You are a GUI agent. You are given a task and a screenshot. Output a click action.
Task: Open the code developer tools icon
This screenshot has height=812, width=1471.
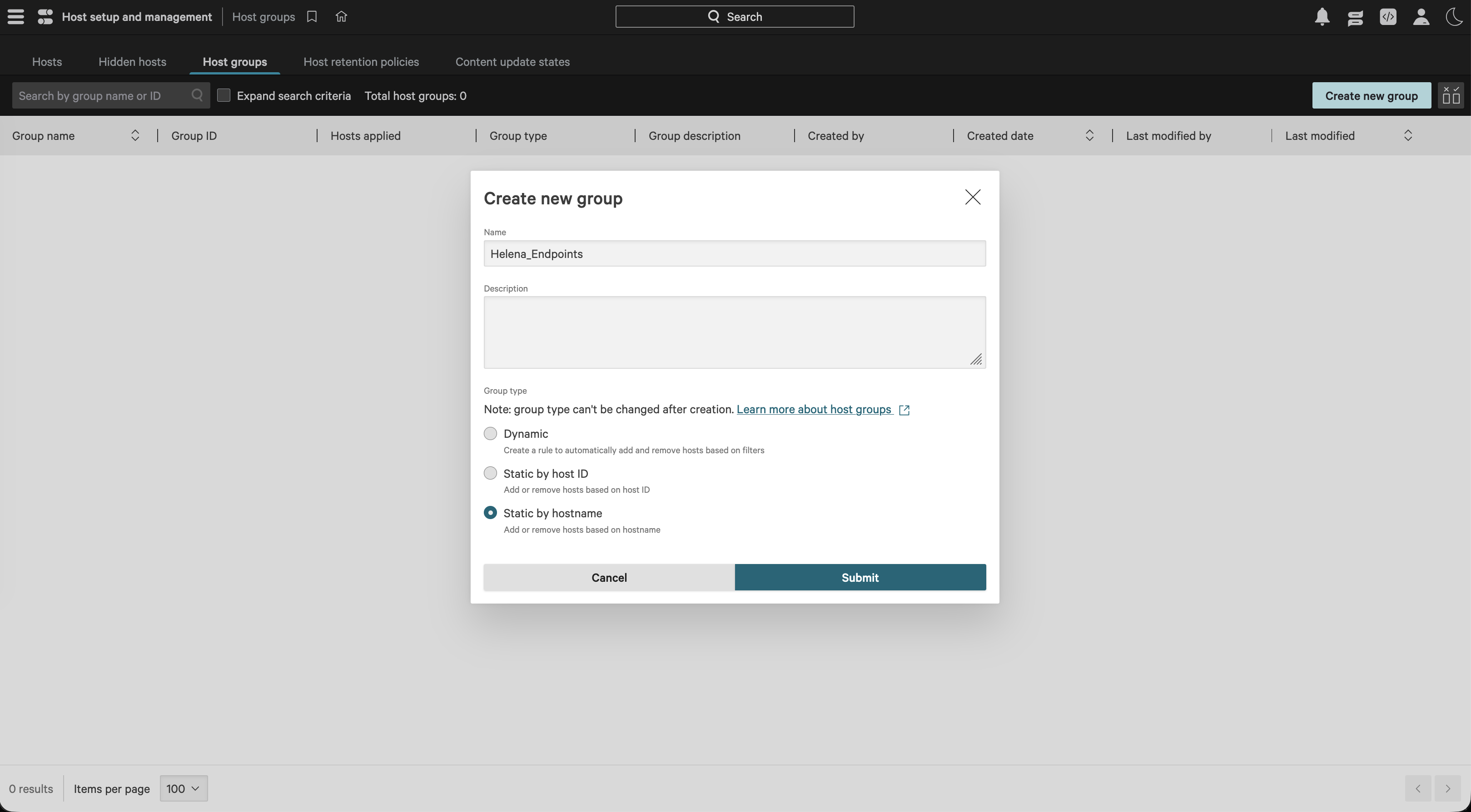(1387, 16)
